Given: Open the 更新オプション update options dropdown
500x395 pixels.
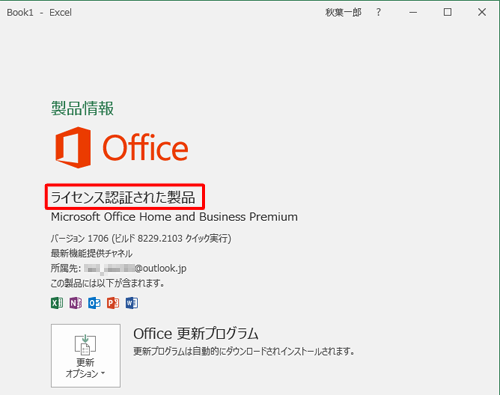Looking at the screenshot, I should (86, 356).
